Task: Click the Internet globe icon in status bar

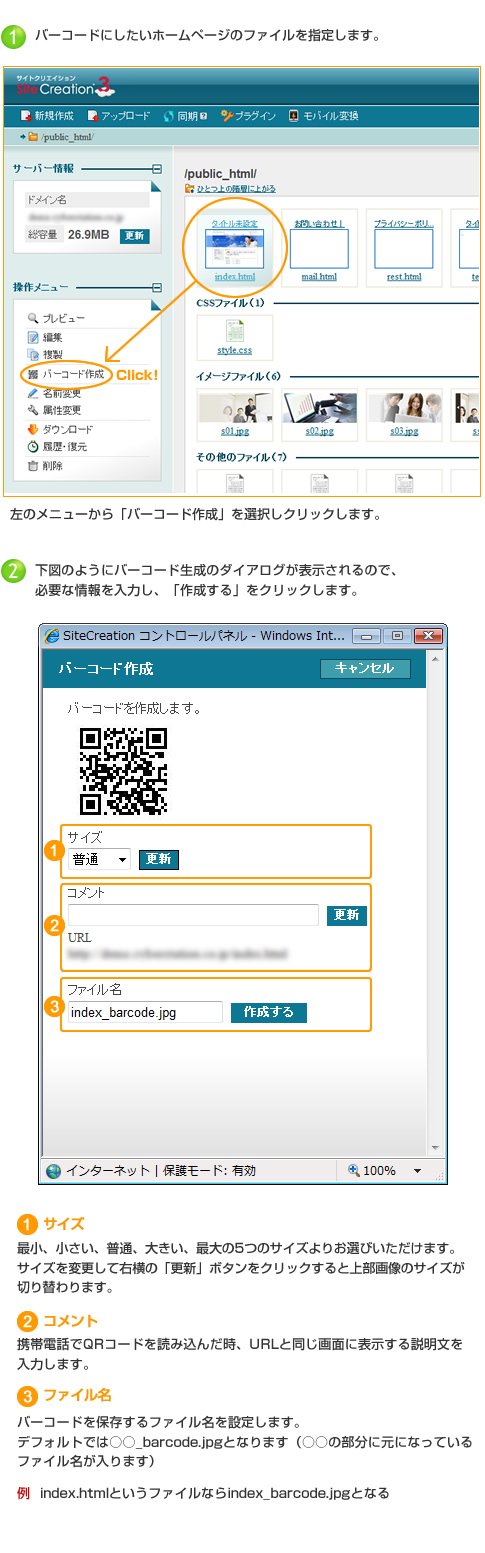Action: pos(54,1170)
